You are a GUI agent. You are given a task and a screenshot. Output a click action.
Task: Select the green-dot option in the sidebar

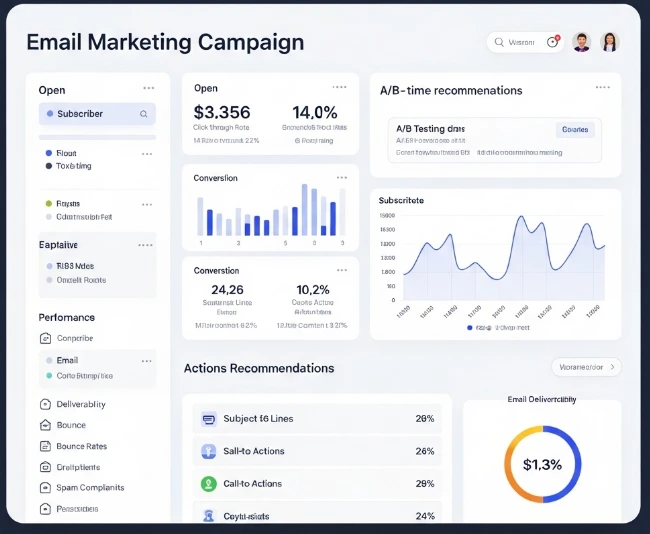click(x=49, y=203)
